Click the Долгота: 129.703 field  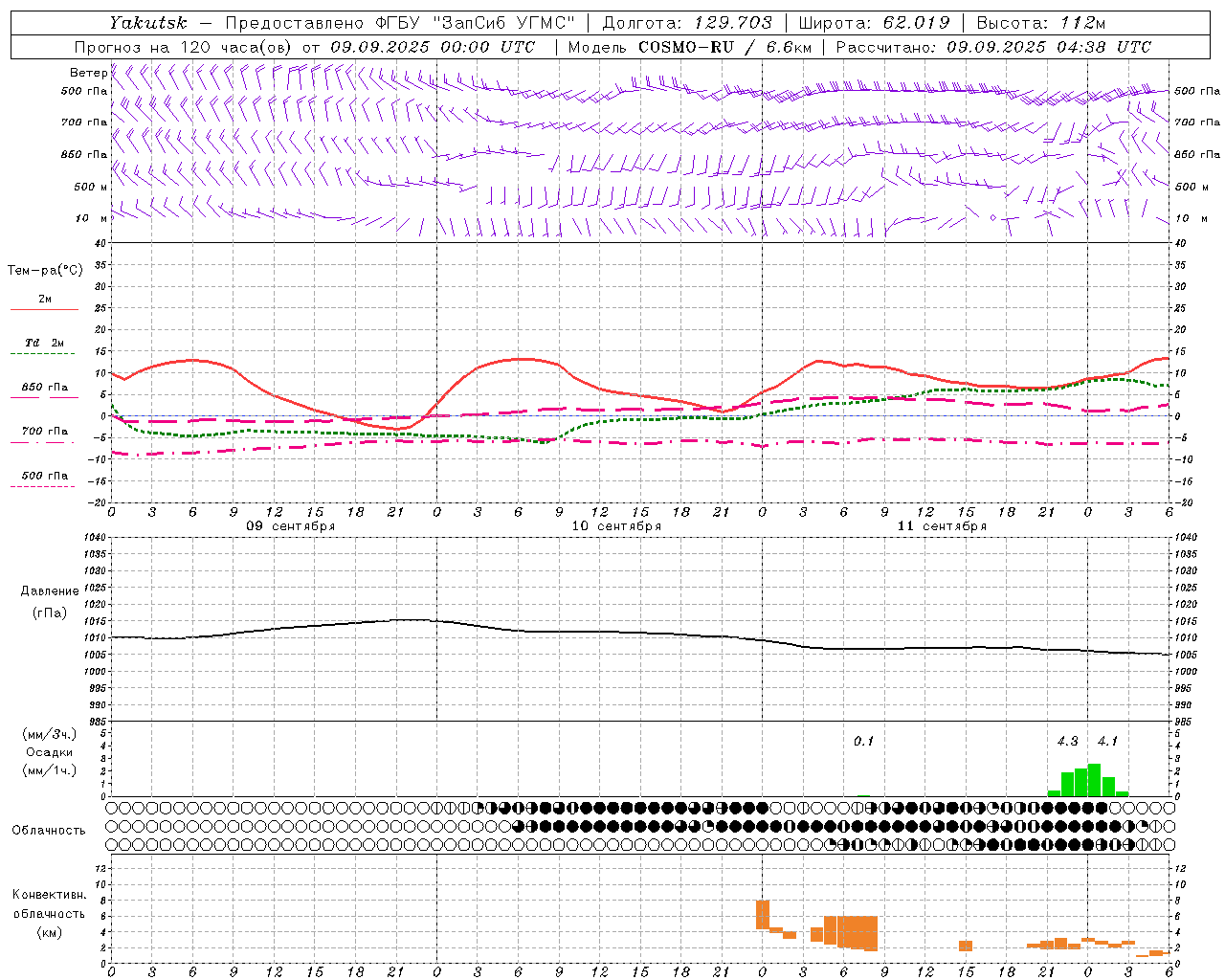click(x=686, y=23)
